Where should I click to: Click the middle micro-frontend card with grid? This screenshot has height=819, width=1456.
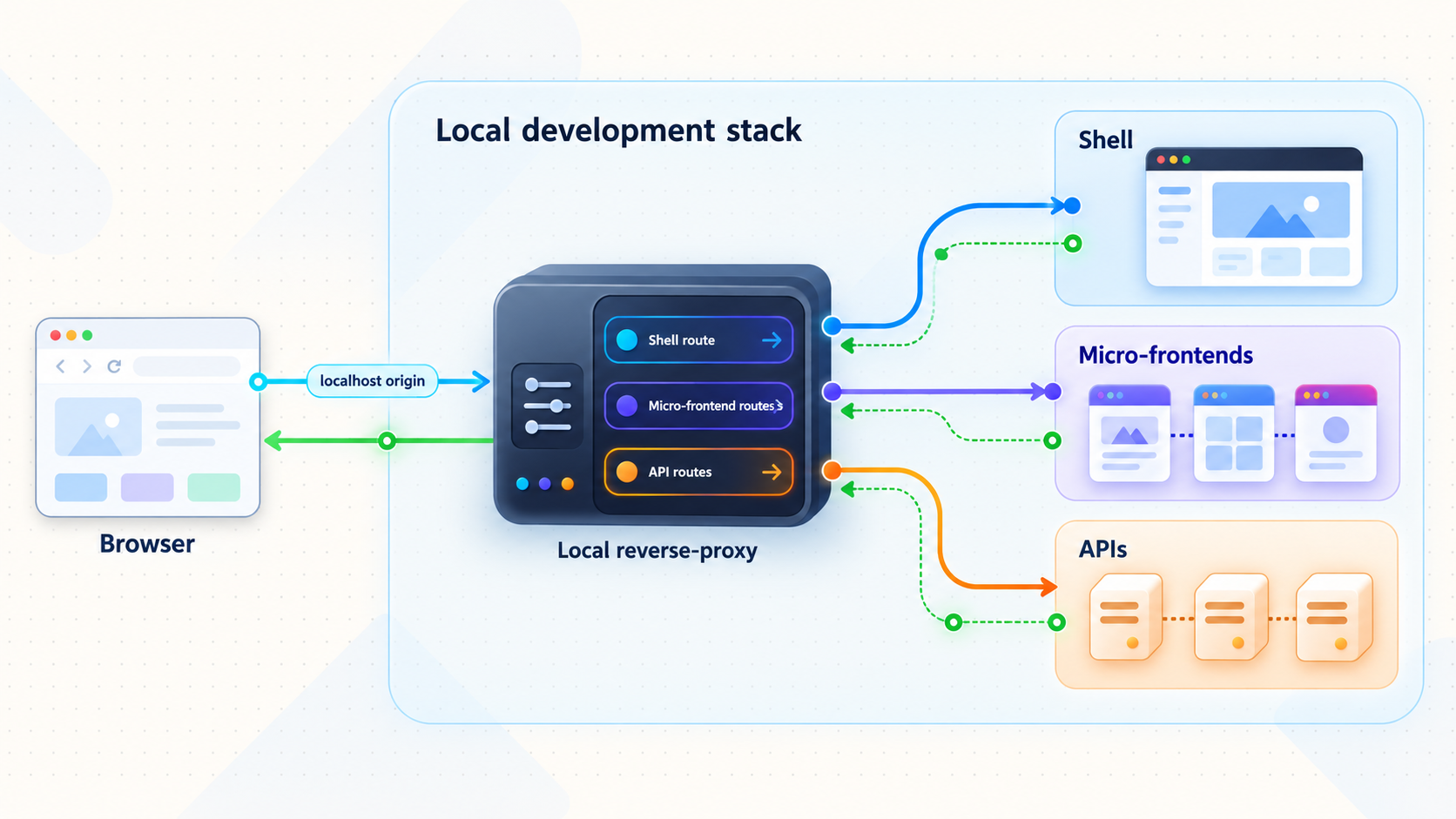pyautogui.click(x=1234, y=433)
